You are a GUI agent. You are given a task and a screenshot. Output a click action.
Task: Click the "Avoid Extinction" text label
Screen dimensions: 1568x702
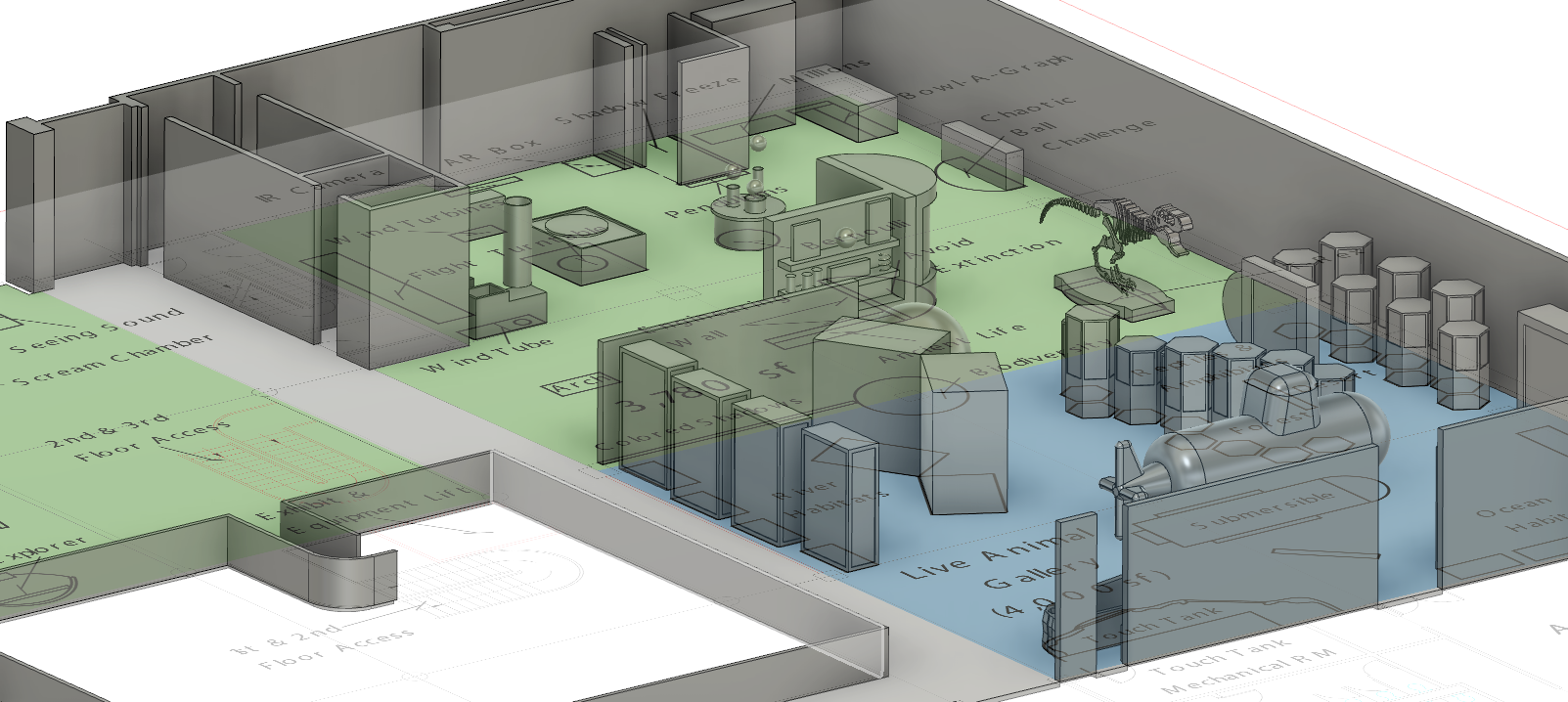pos(988,252)
